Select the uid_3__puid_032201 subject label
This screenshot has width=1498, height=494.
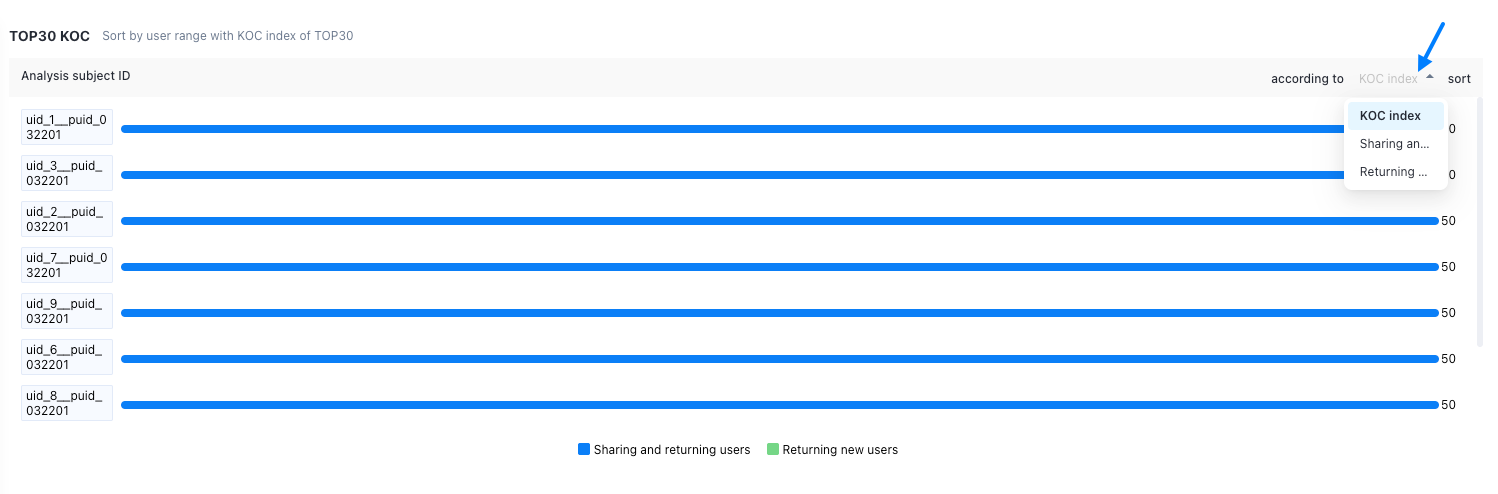point(67,174)
